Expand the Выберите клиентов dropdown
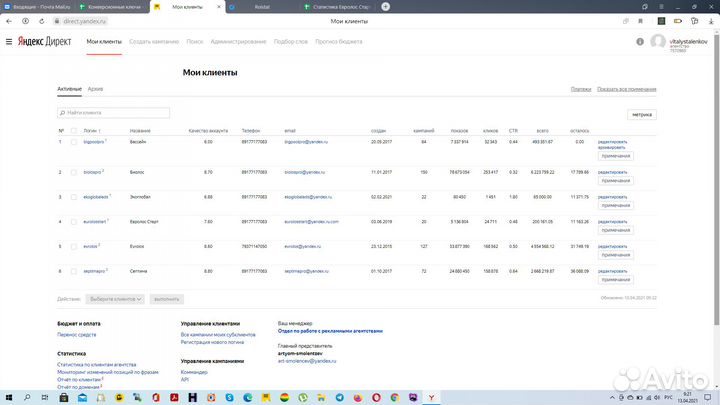The width and height of the screenshot is (720, 405). [116, 298]
